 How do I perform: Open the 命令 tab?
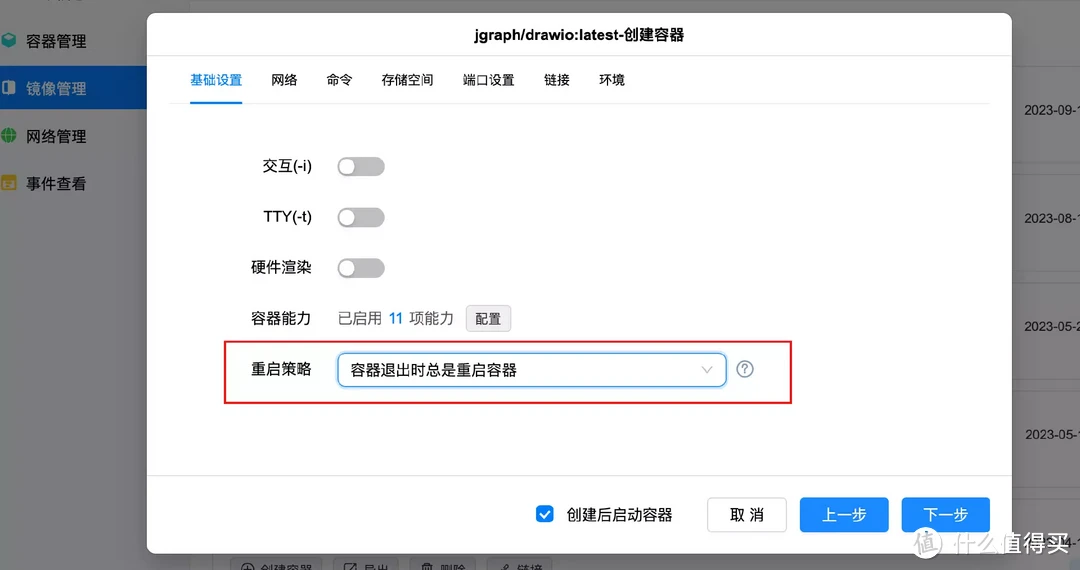click(339, 80)
